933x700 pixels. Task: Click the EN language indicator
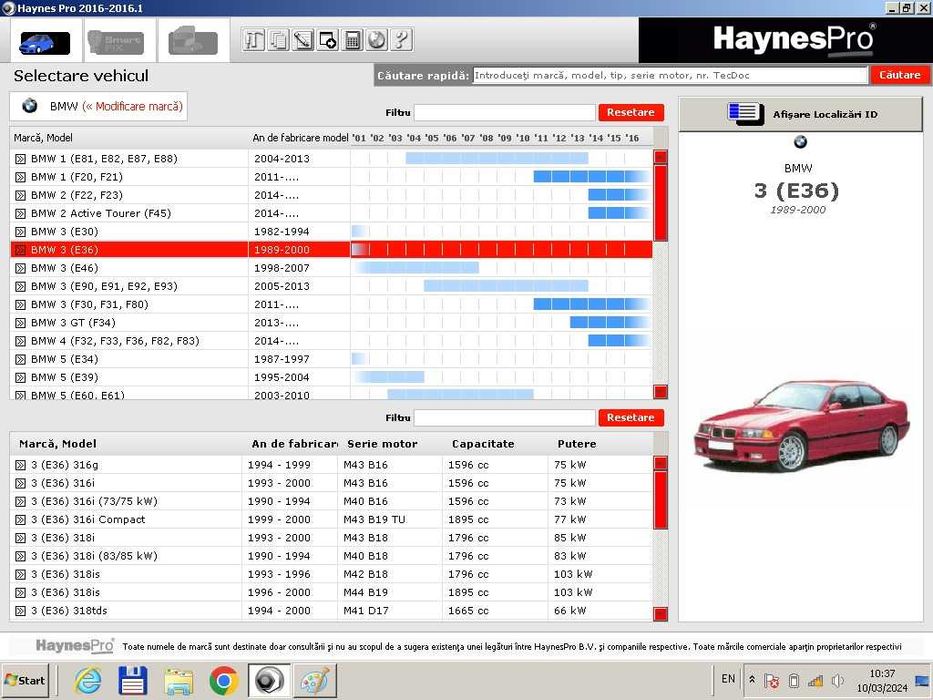point(728,679)
